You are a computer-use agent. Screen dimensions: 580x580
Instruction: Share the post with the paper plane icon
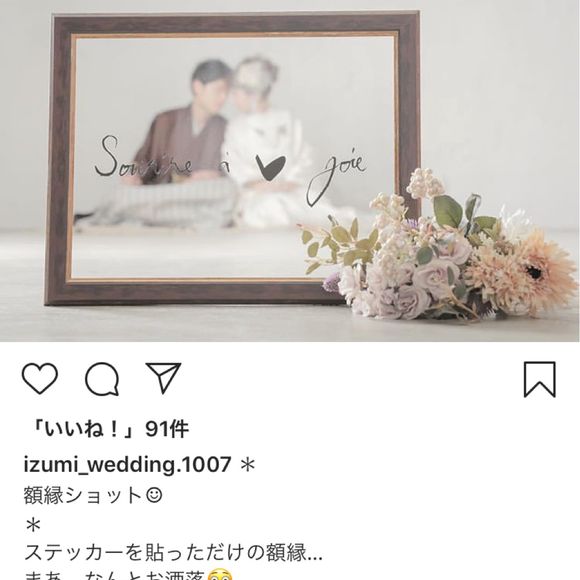coord(163,377)
